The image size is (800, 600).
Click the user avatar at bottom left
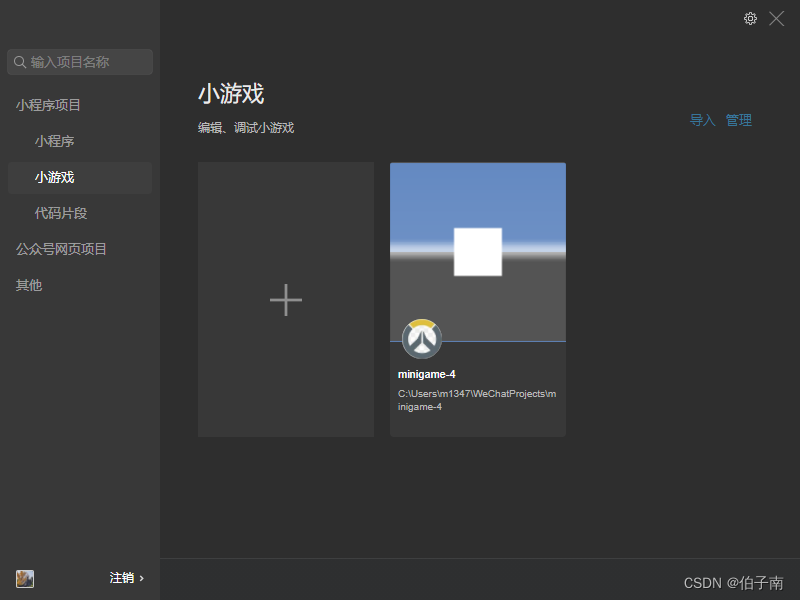coord(24,578)
